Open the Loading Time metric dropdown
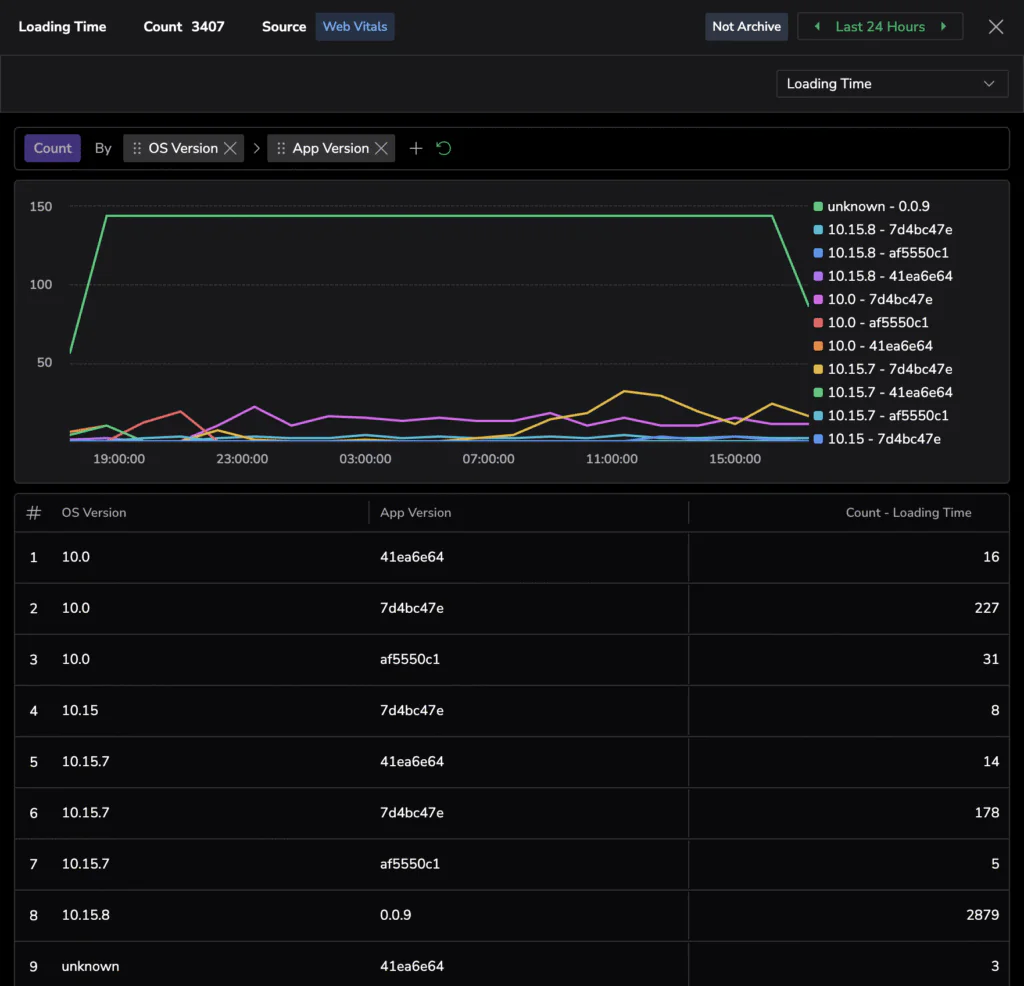The height and width of the screenshot is (986, 1024). (891, 84)
